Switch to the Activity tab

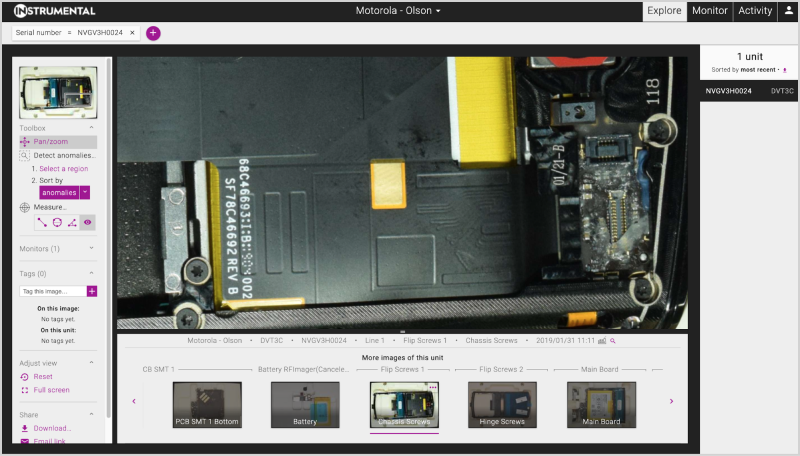[x=754, y=11]
